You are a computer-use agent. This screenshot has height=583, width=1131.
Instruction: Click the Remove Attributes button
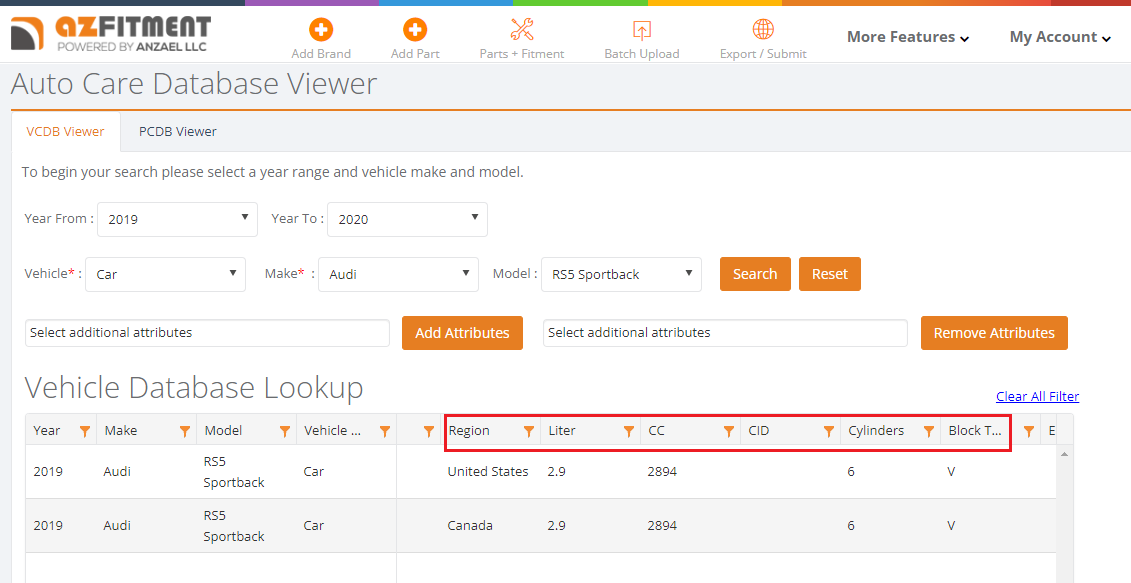994,333
